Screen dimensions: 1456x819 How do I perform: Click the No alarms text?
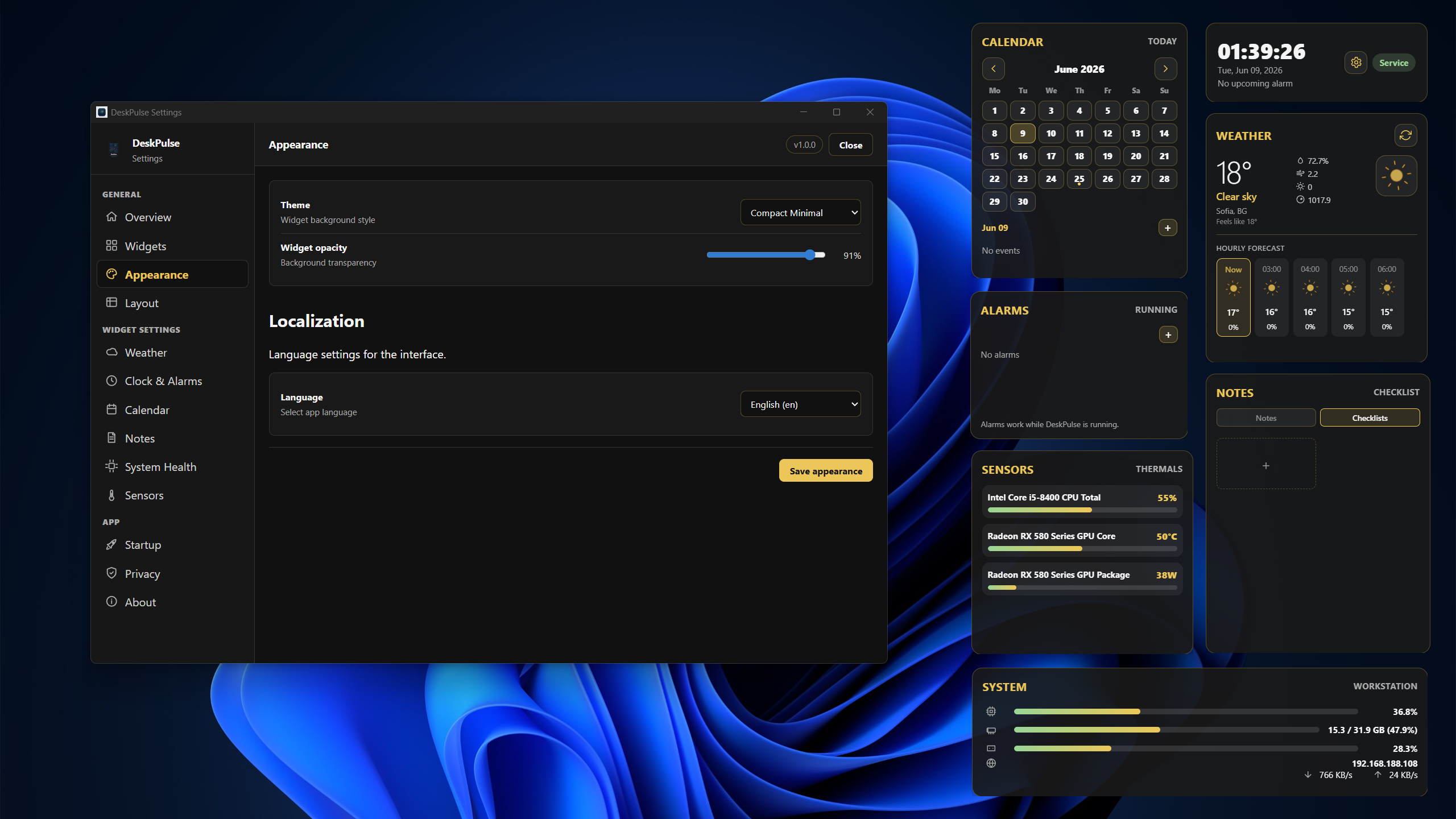[1000, 355]
